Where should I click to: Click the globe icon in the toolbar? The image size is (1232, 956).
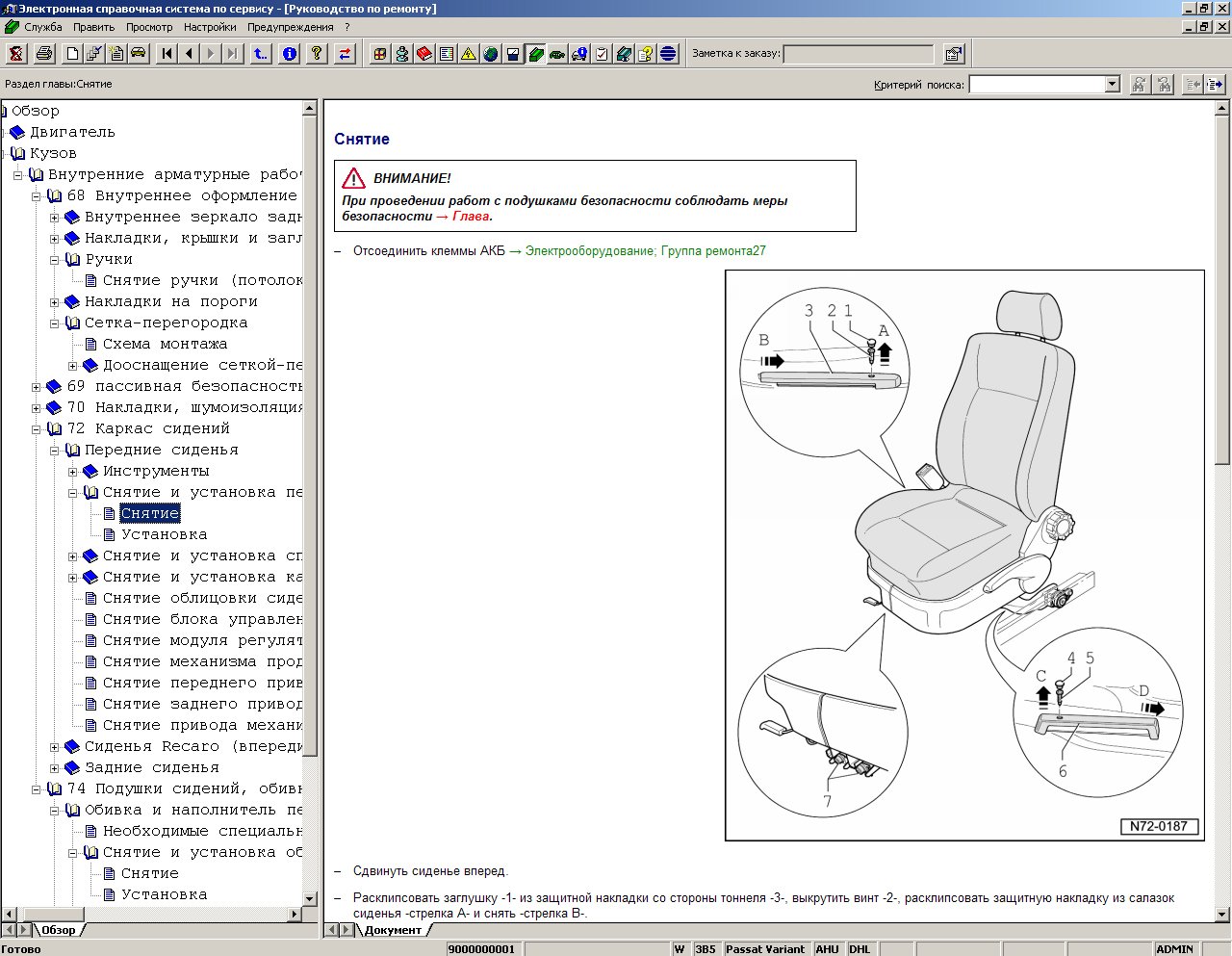point(491,54)
